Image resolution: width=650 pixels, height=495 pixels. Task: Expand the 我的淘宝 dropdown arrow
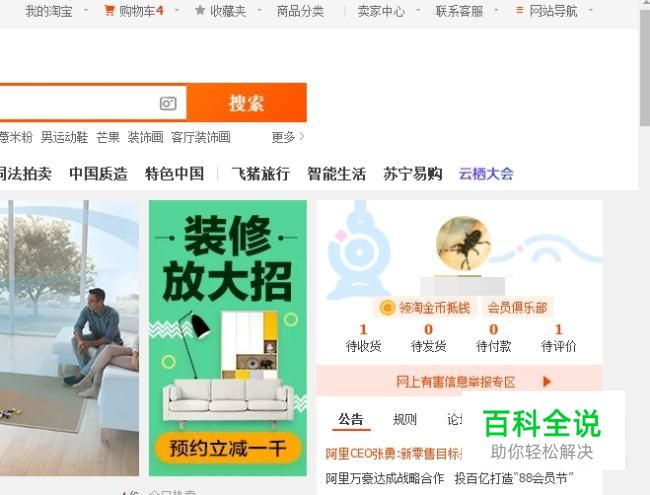[x=86, y=10]
